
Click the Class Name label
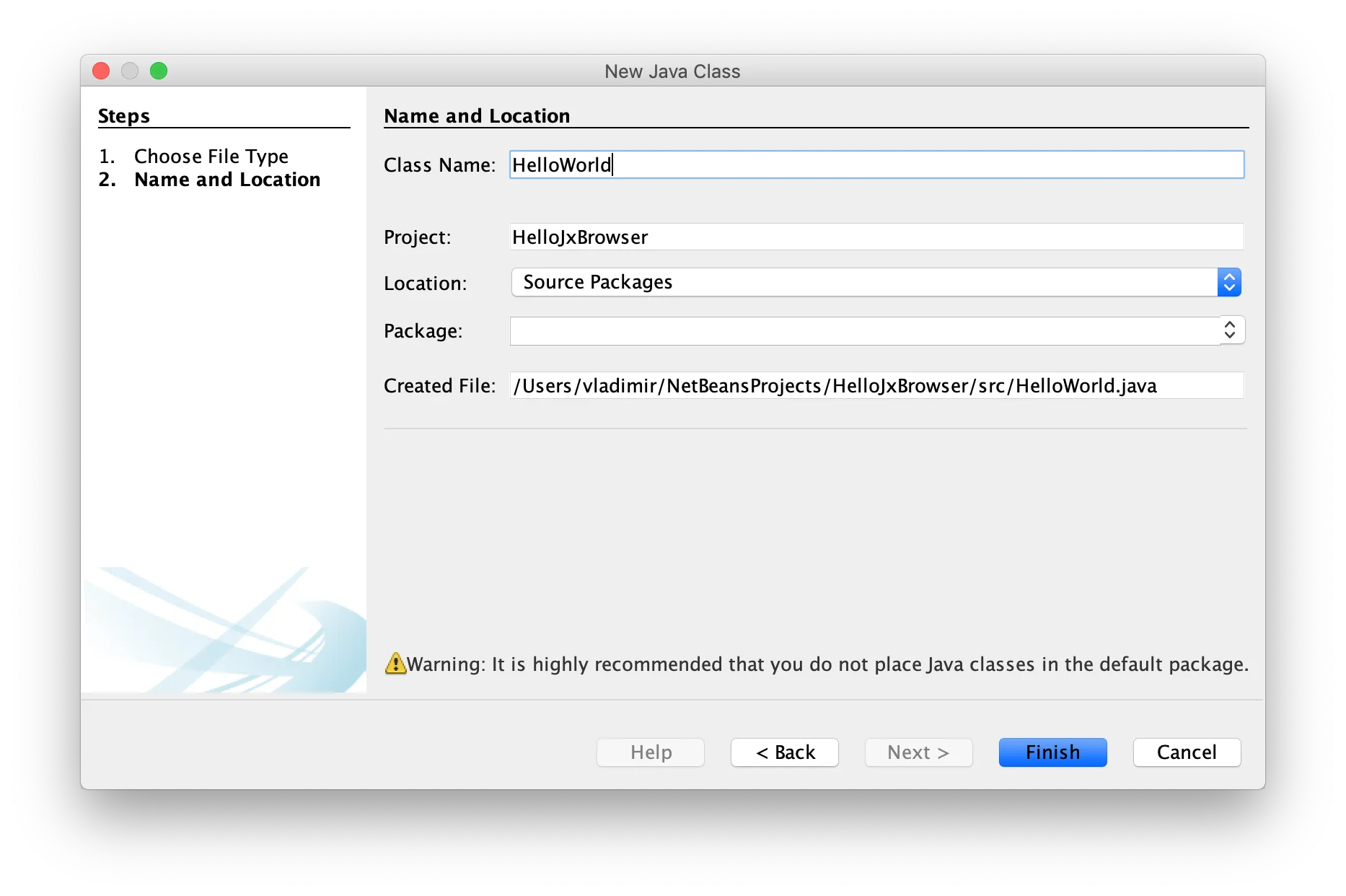439,164
